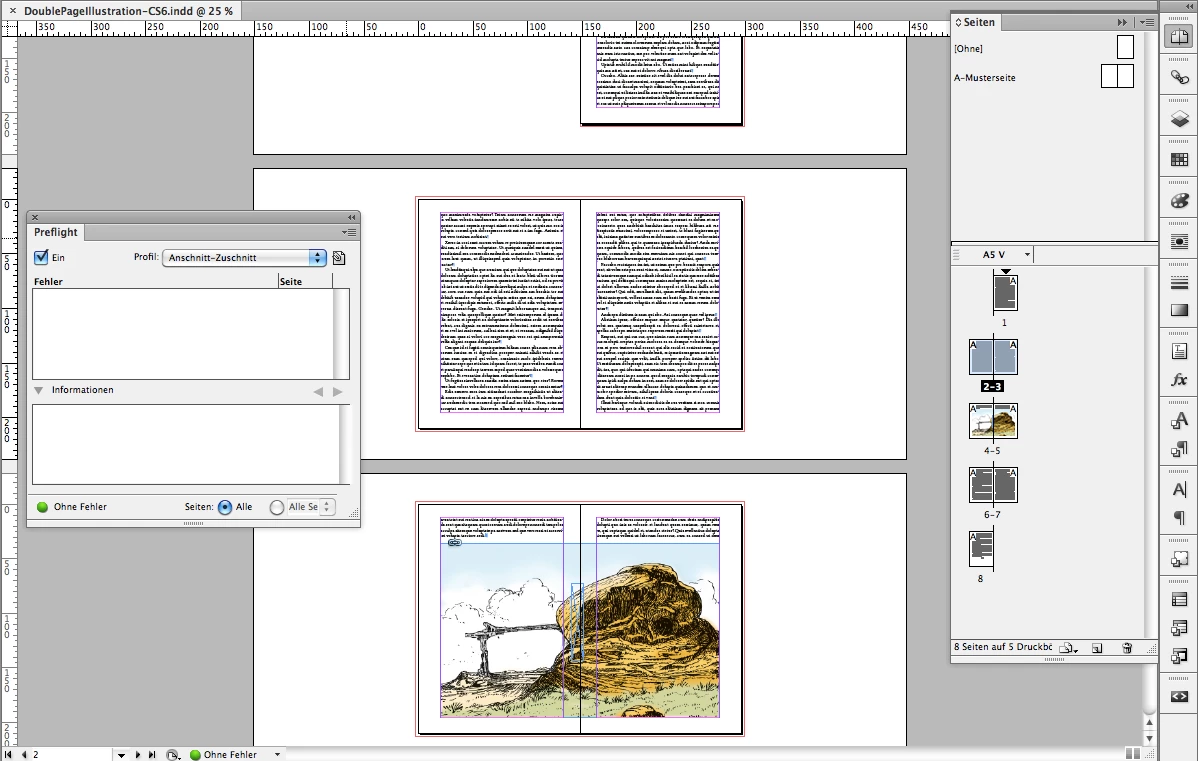This screenshot has width=1198, height=761.
Task: Create new page in Pages panel
Action: tap(1097, 648)
